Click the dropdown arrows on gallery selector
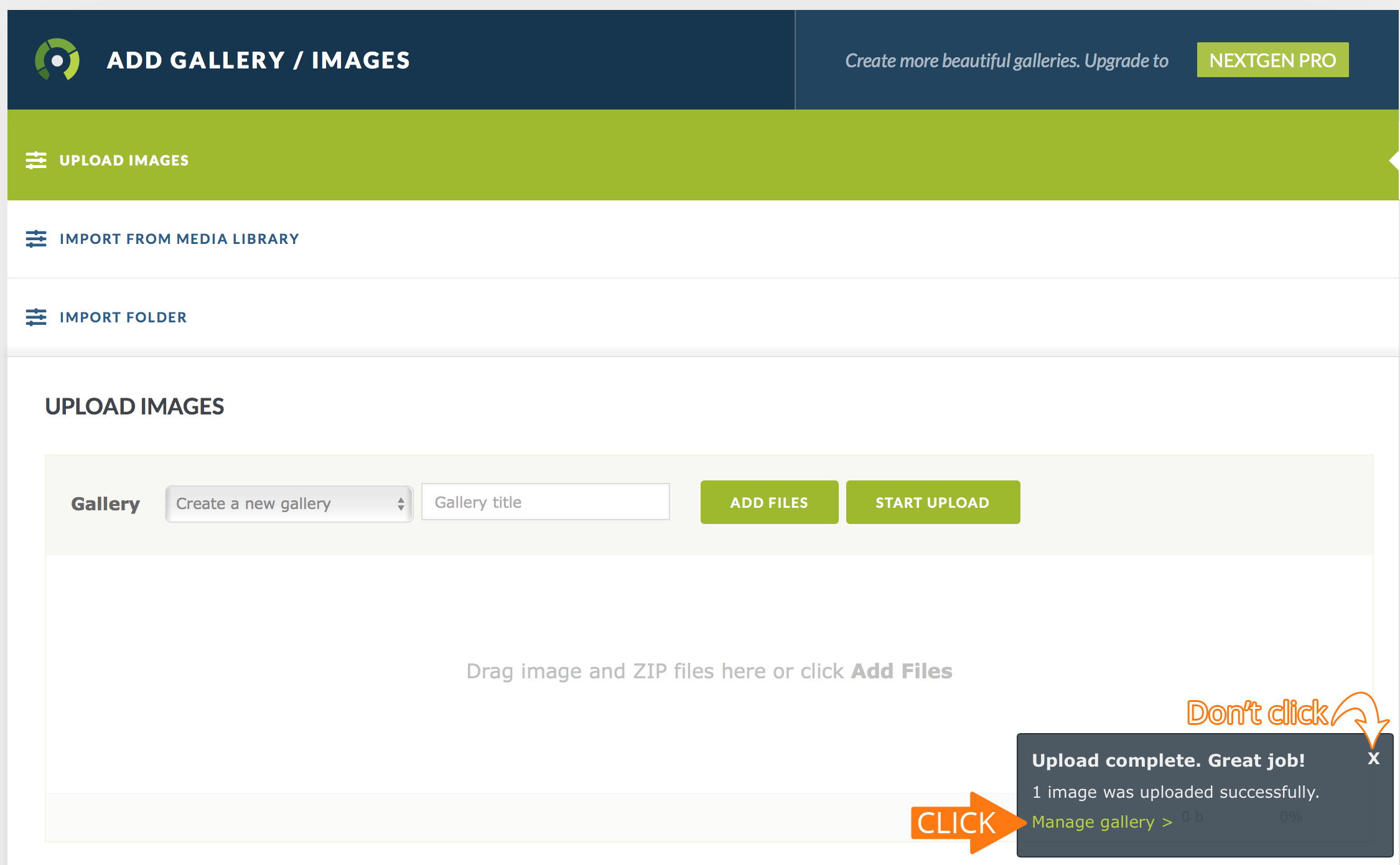Image resolution: width=1400 pixels, height=865 pixels. 401,503
